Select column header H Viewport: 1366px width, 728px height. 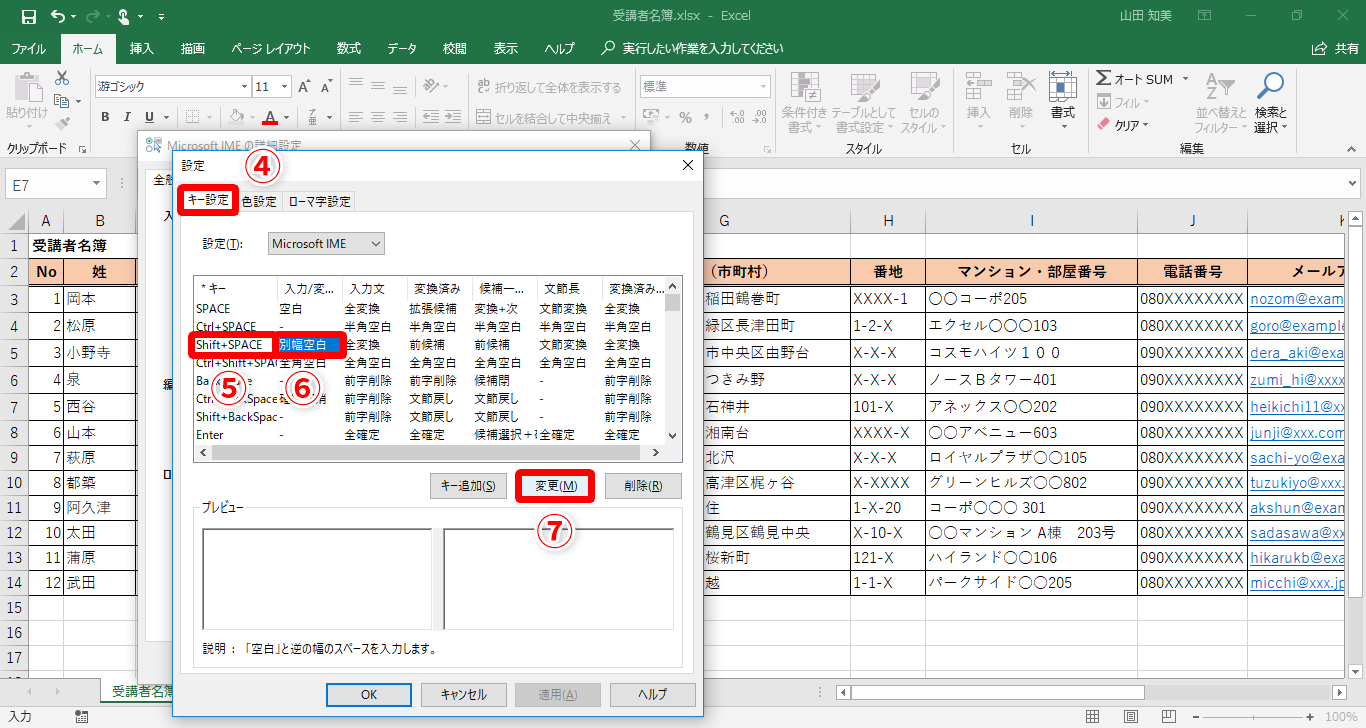point(888,221)
